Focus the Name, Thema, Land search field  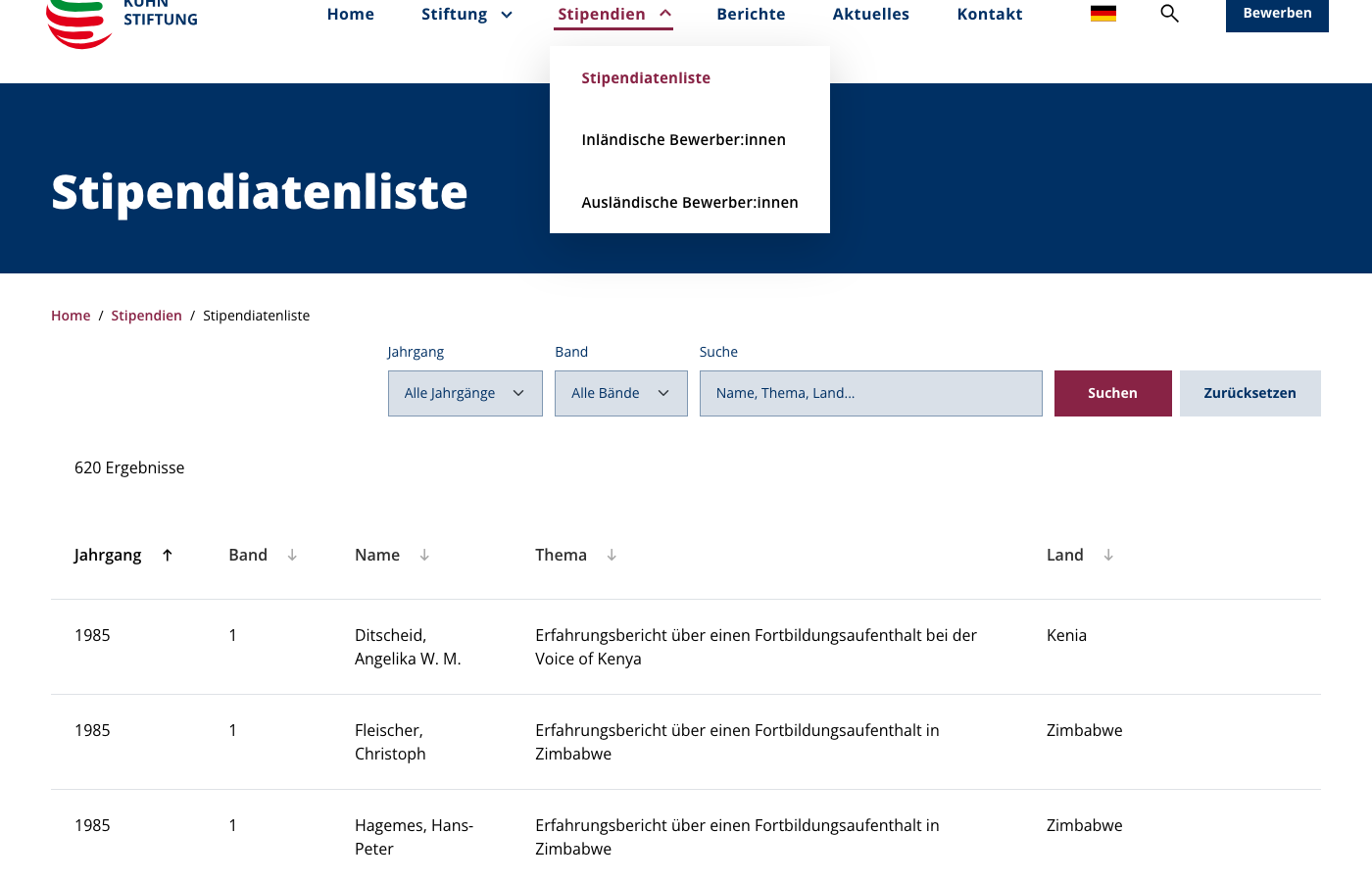coord(871,393)
